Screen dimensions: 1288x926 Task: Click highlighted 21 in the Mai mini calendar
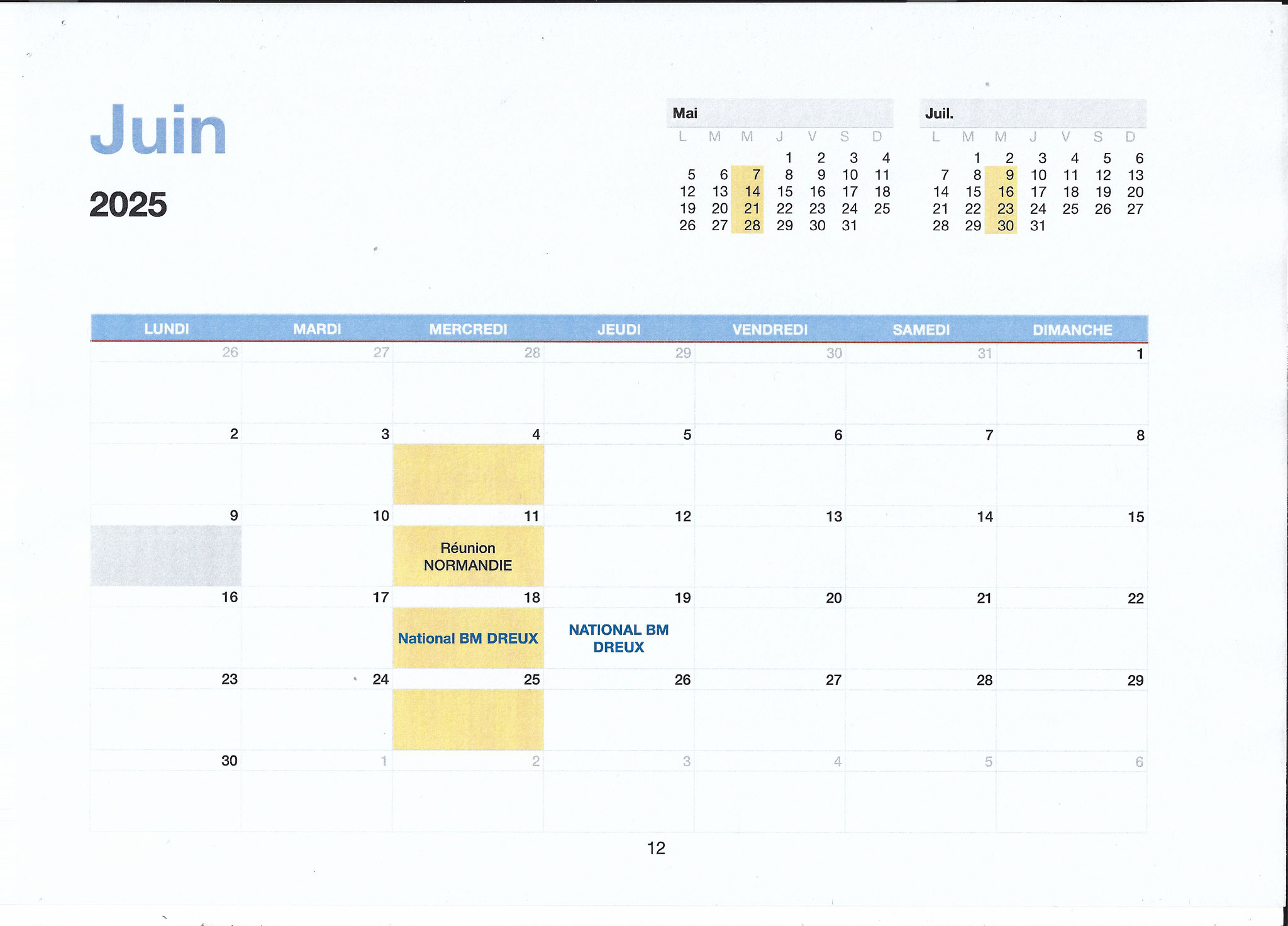coord(753,208)
